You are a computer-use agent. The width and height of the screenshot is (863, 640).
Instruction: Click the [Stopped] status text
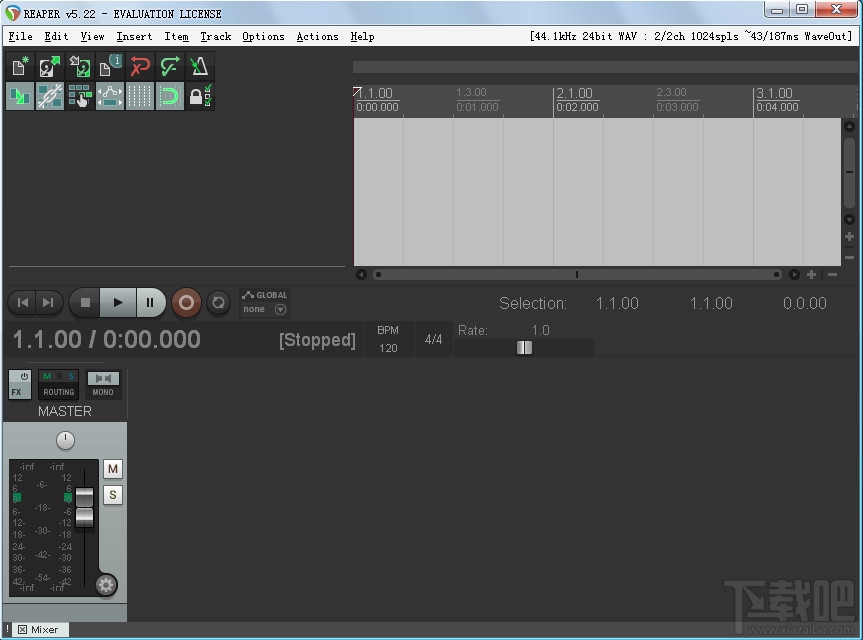pos(317,340)
